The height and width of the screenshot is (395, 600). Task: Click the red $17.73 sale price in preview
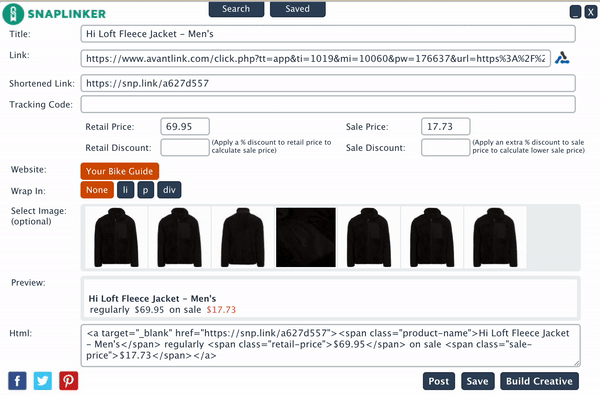tap(221, 310)
